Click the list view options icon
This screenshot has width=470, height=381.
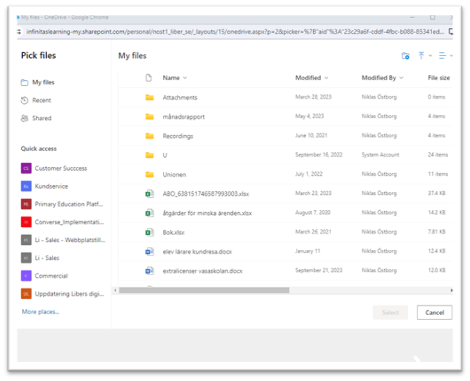(442, 56)
